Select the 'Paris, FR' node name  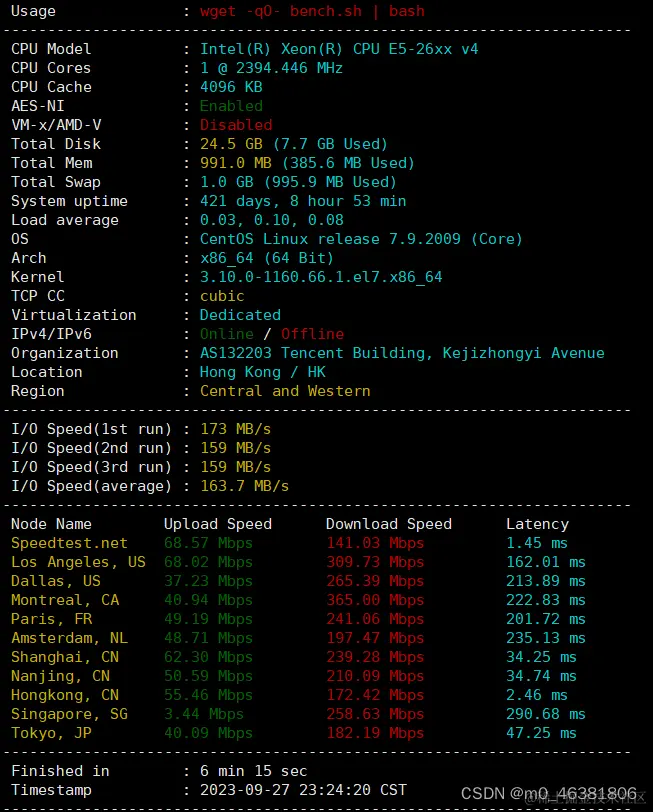[x=51, y=619]
